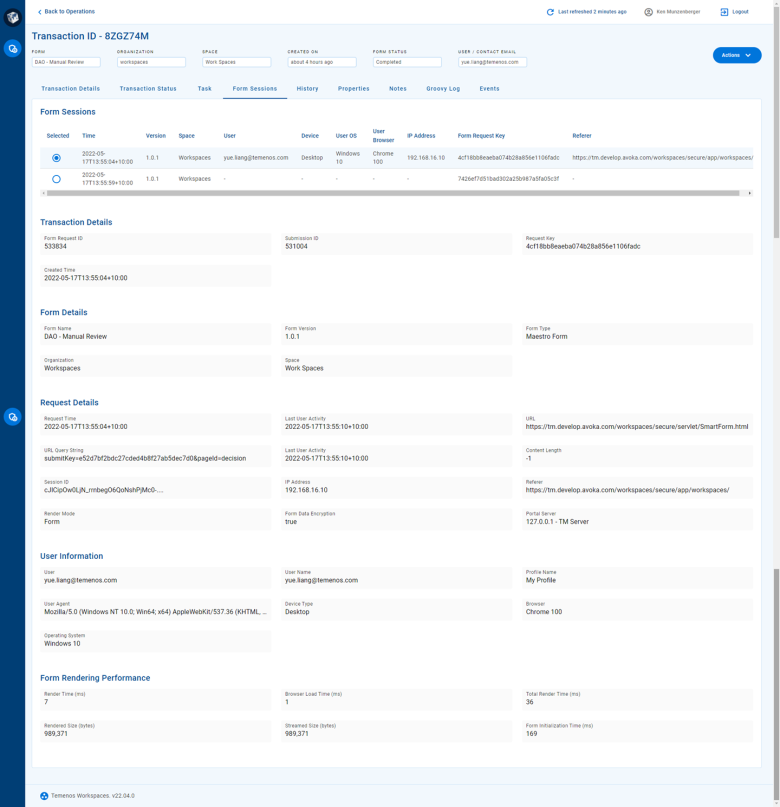Screen dimensions: 780x807
Task: Open the History tab
Action: coord(307,89)
